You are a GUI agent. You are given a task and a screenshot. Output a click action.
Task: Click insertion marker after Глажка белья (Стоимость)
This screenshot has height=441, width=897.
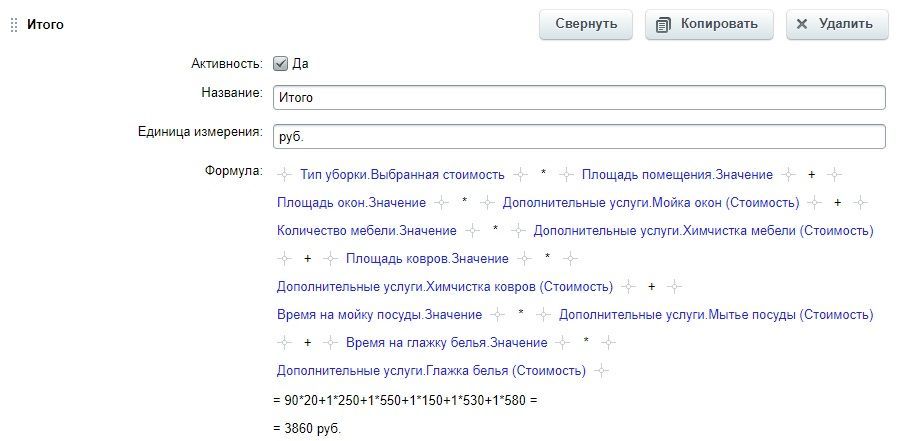(x=601, y=371)
